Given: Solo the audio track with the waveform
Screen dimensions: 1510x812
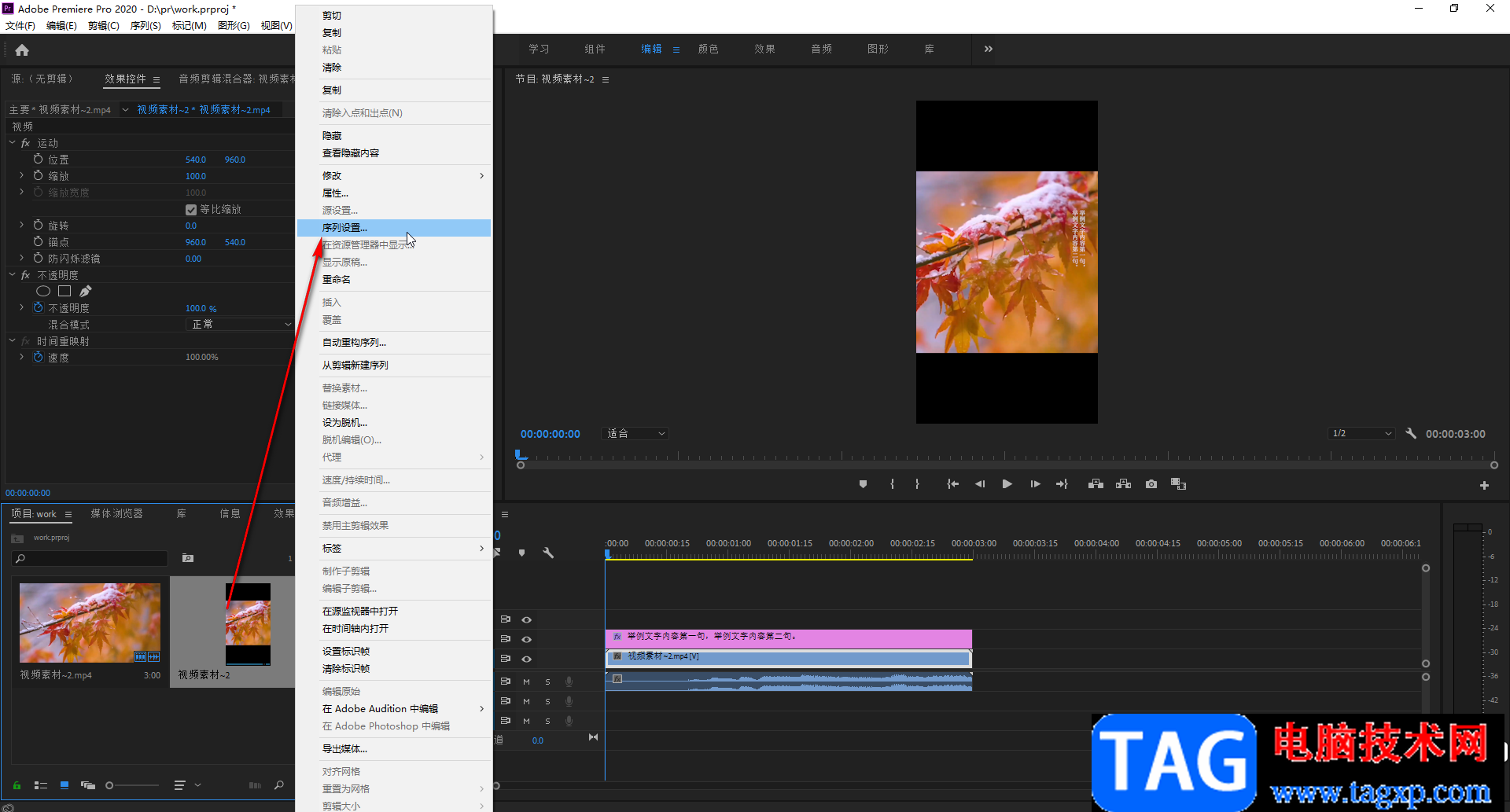Looking at the screenshot, I should (x=548, y=682).
